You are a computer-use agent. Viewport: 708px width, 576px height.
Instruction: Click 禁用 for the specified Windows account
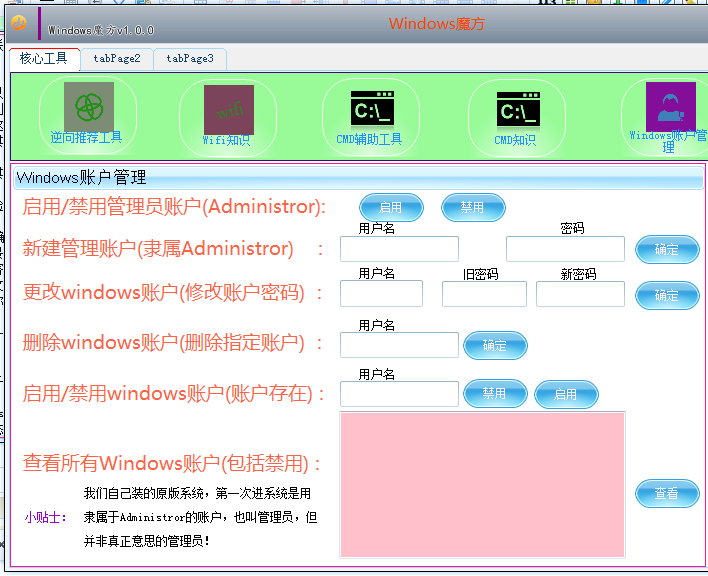tap(495, 394)
